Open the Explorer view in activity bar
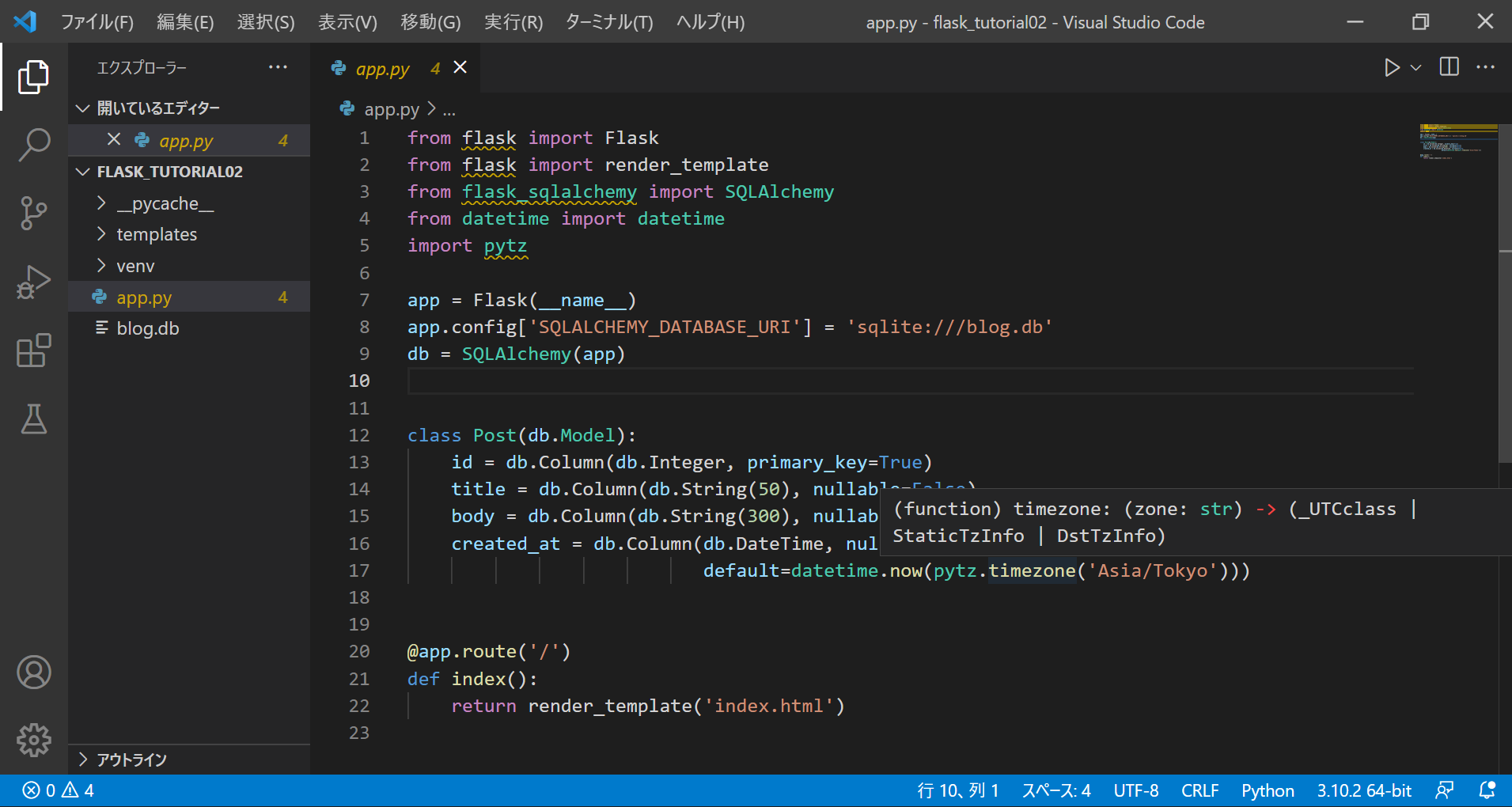 pos(33,77)
